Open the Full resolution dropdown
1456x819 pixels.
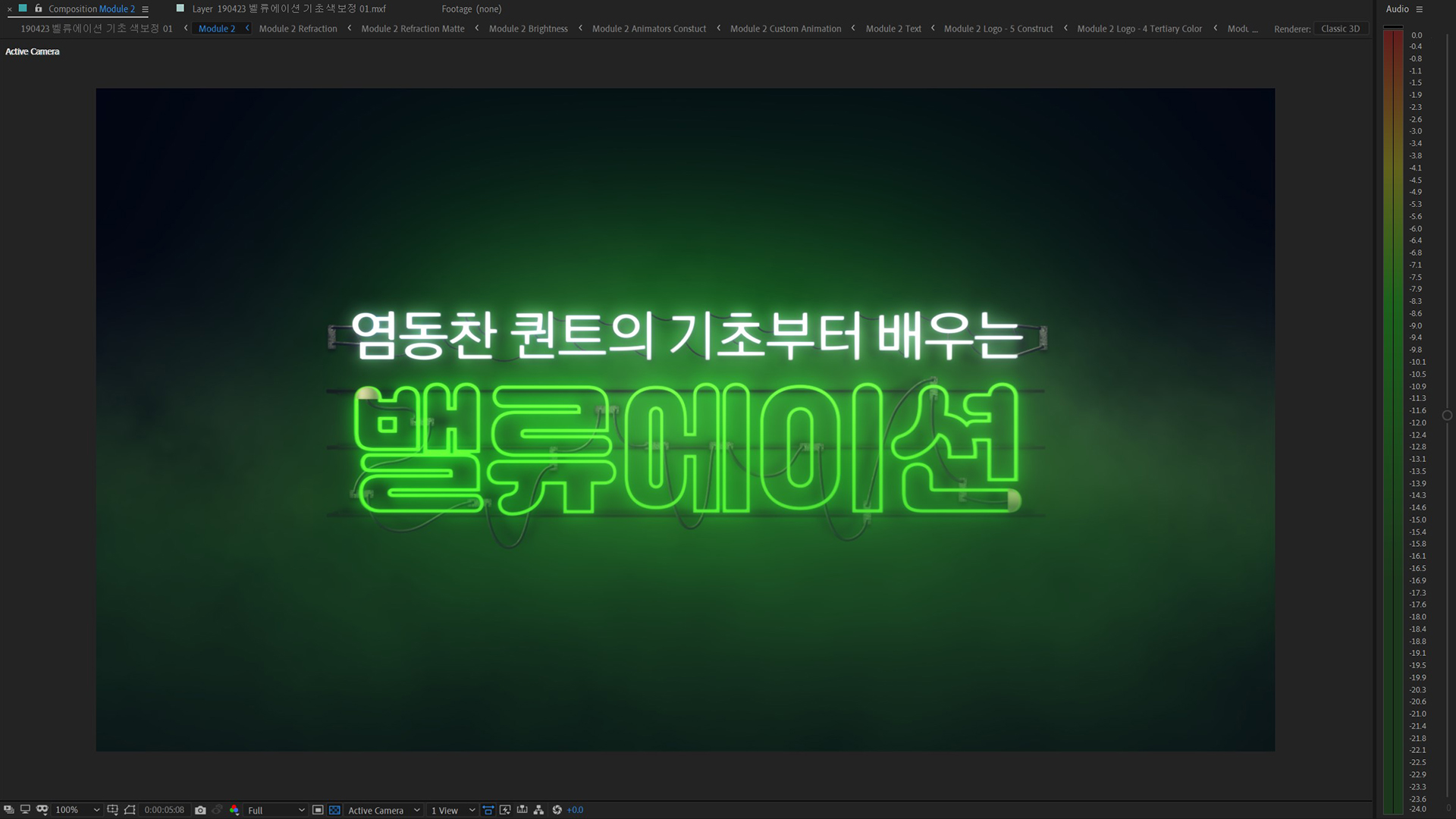click(276, 810)
